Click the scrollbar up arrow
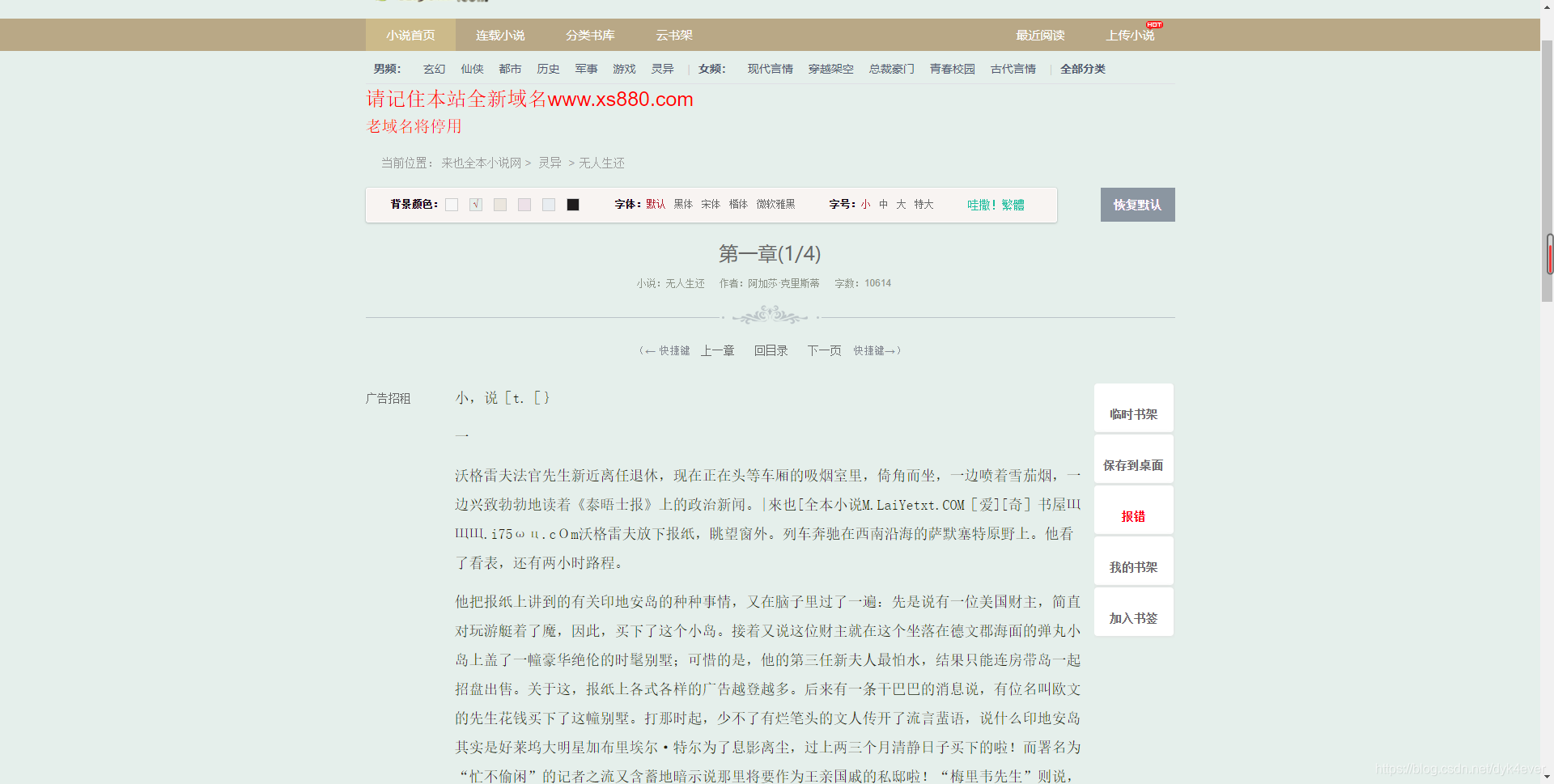Viewport: 1554px width, 784px height. click(x=1548, y=6)
